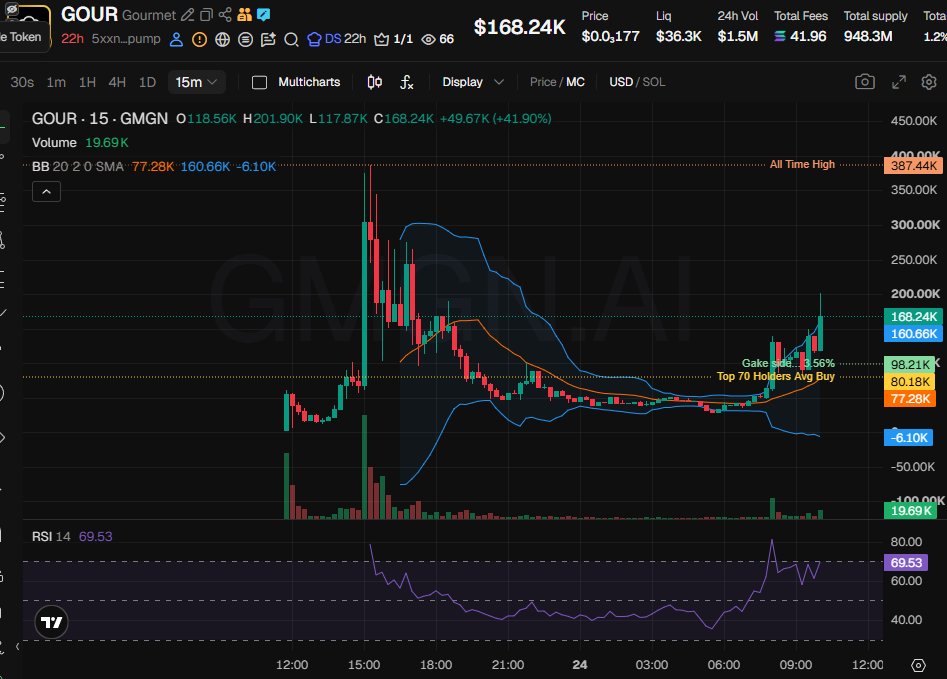947x679 pixels.
Task: Click the Solana icon under Total Fees
Action: pos(780,36)
